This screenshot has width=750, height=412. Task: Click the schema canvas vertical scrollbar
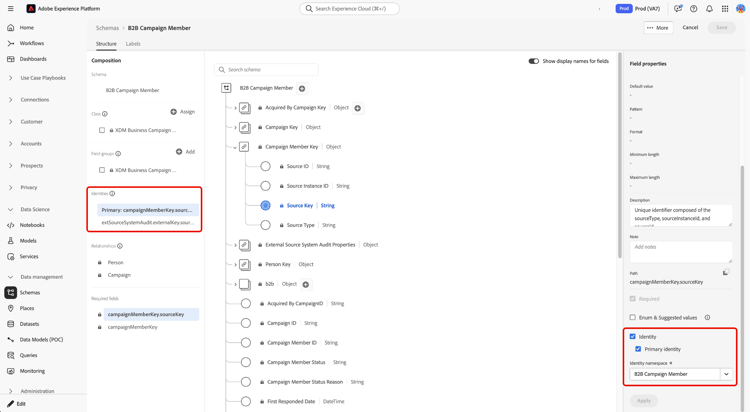point(620,156)
